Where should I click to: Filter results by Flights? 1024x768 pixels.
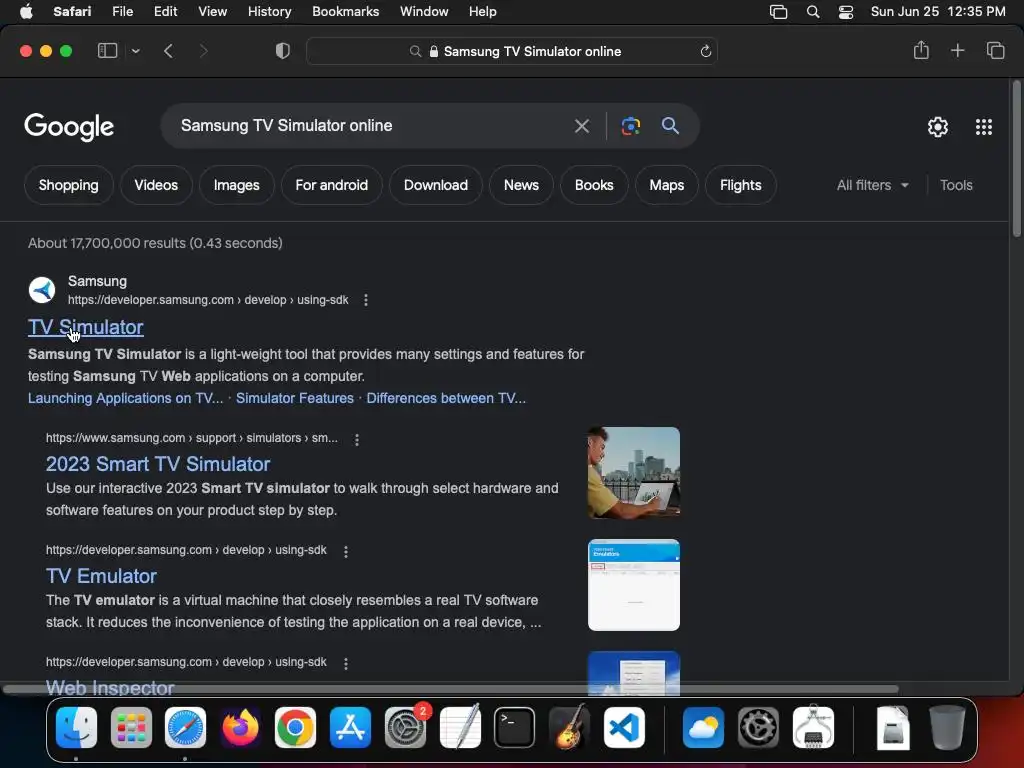point(741,185)
